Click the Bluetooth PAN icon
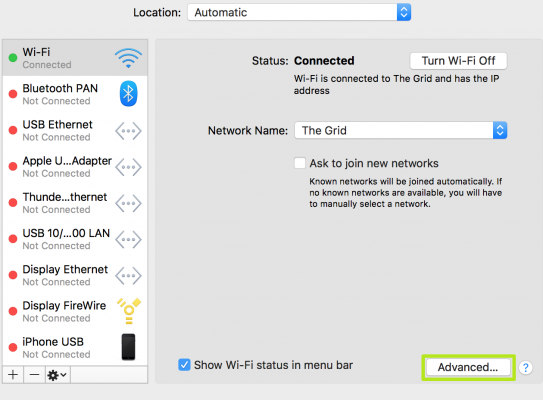 pyautogui.click(x=128, y=94)
